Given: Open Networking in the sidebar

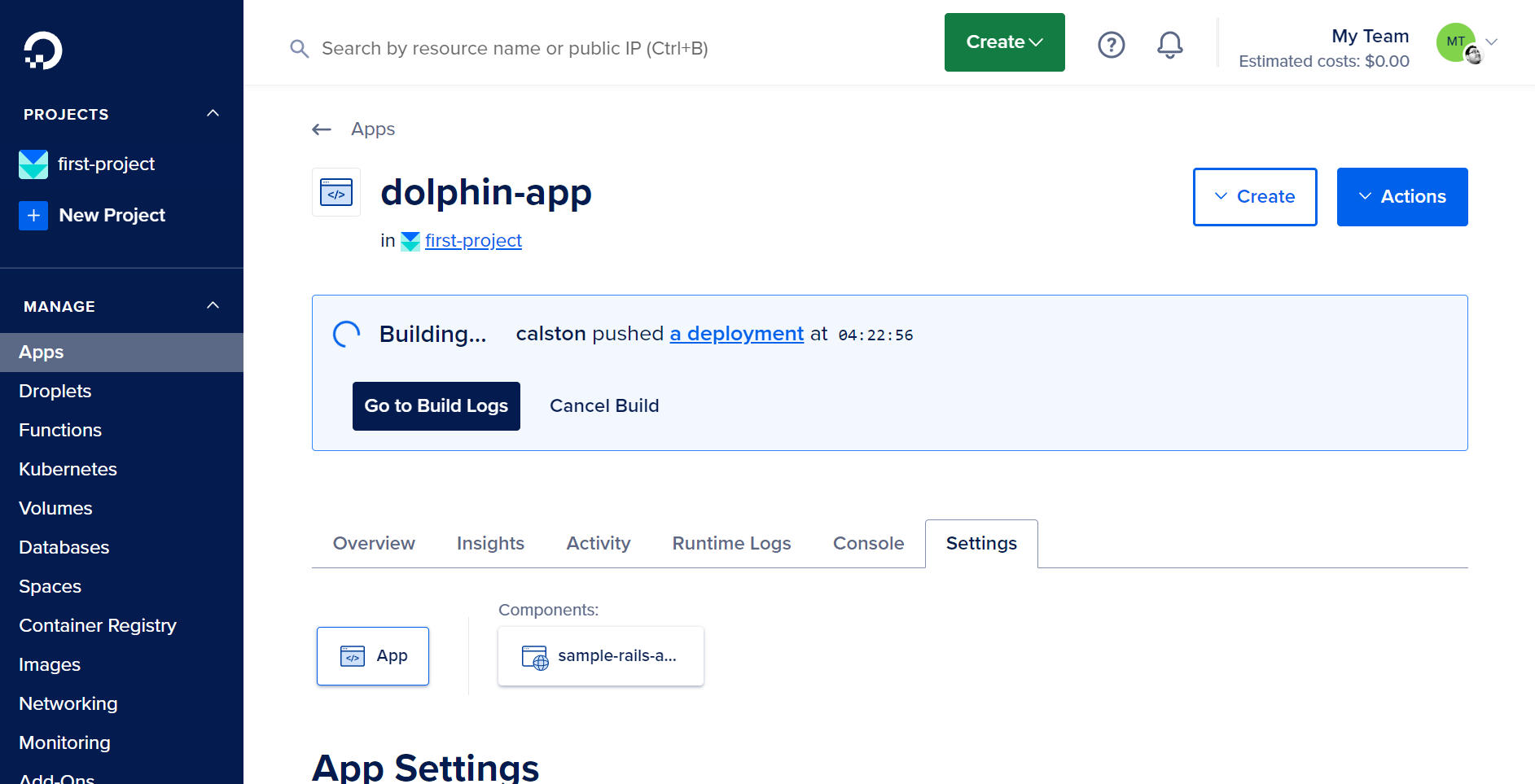Looking at the screenshot, I should tap(121, 704).
